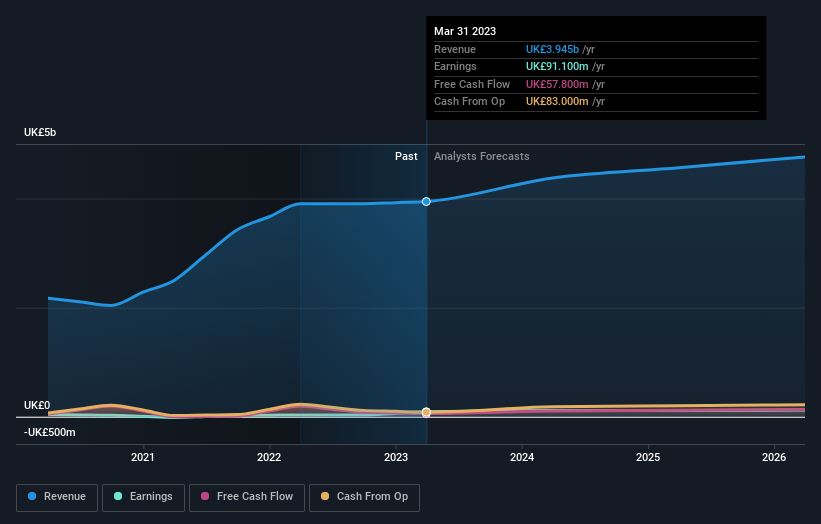Screen dimensions: 821x524
Task: Click the UK£57.800m free cash flow value
Action: point(557,84)
